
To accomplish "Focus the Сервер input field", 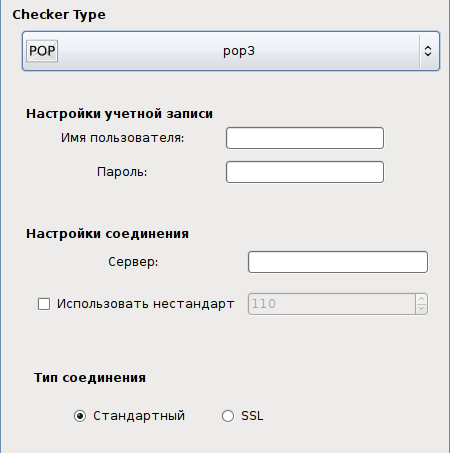I will [338, 262].
